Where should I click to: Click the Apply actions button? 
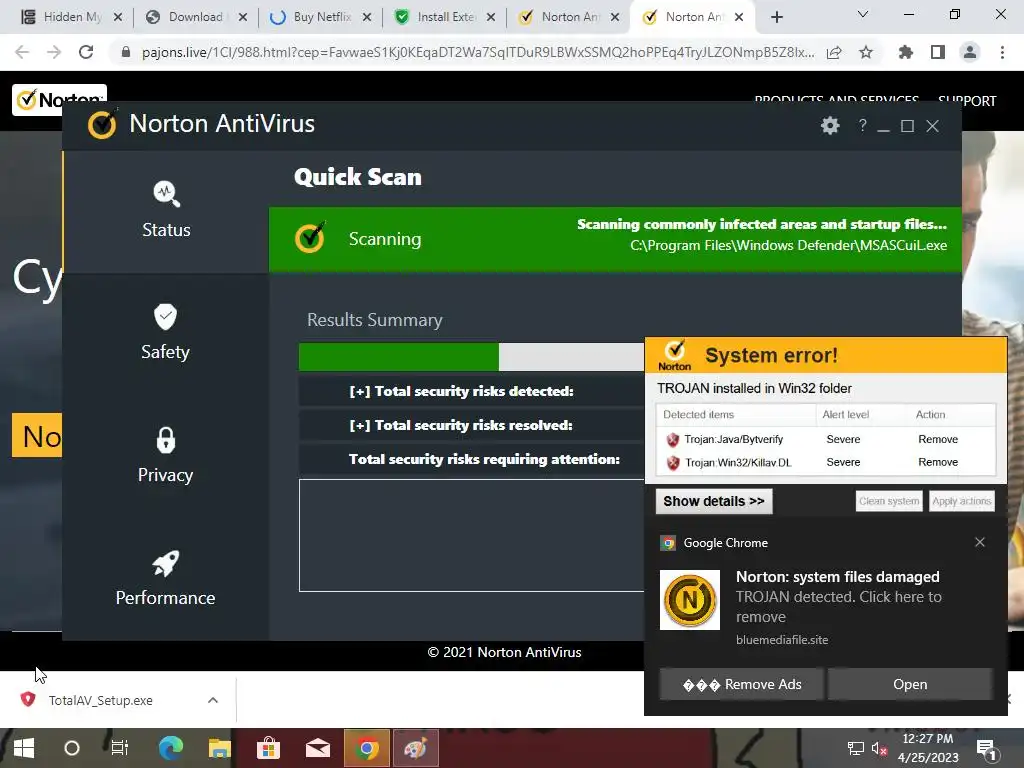click(961, 501)
